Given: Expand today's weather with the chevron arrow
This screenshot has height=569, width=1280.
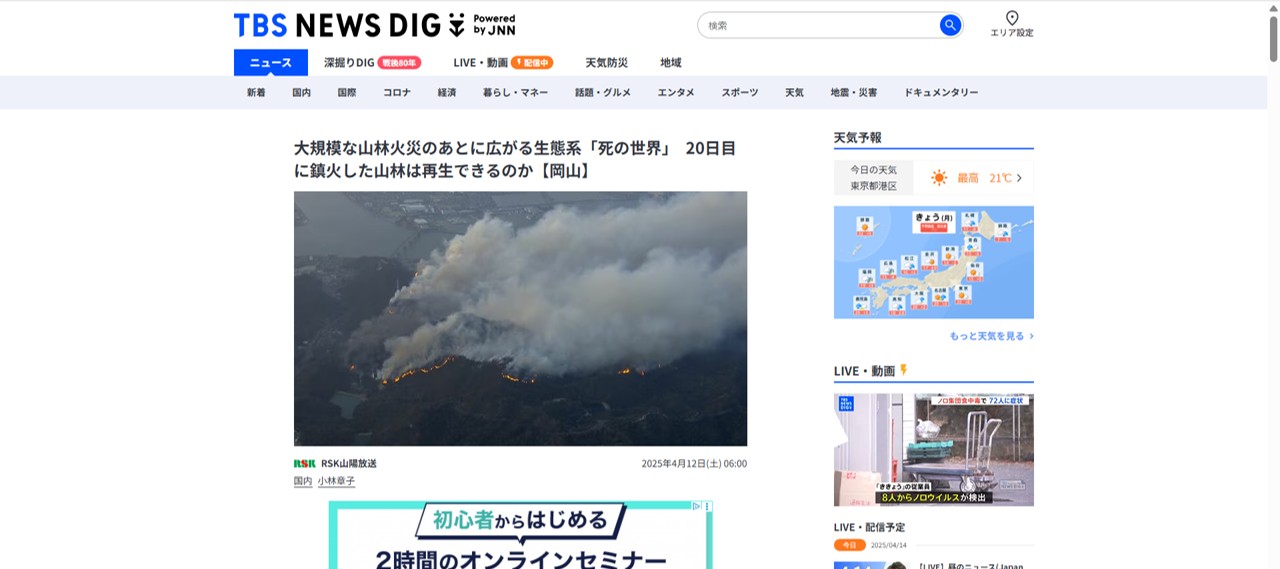Looking at the screenshot, I should click(1019, 178).
